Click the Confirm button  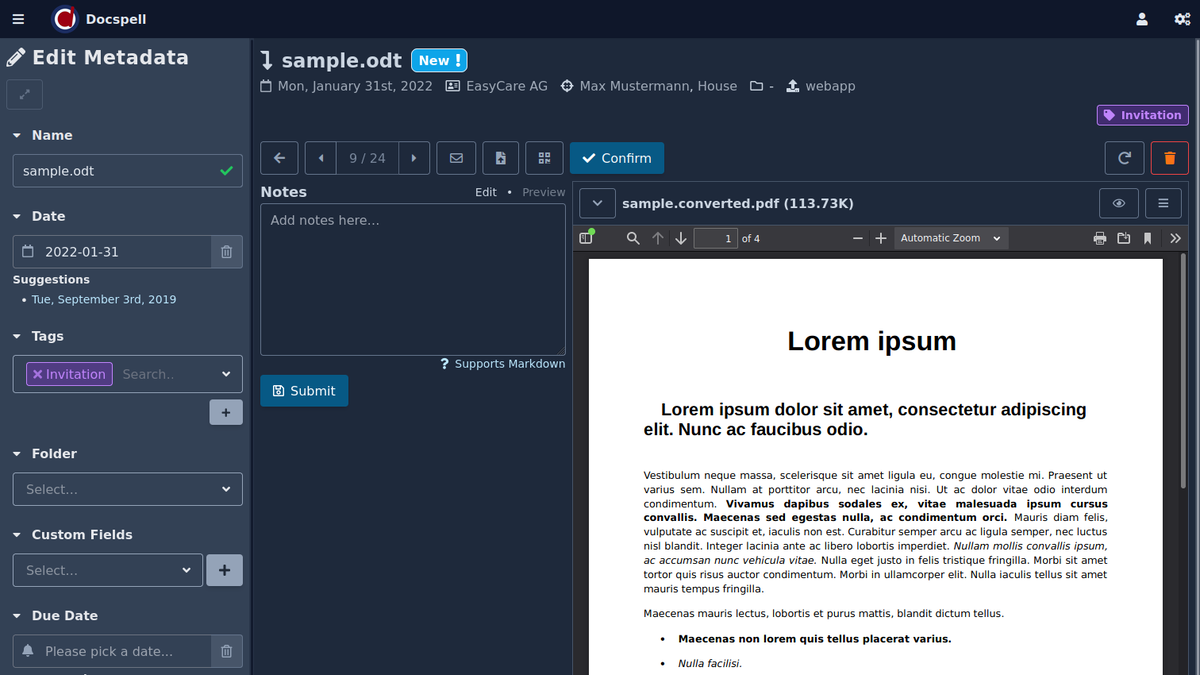[616, 158]
